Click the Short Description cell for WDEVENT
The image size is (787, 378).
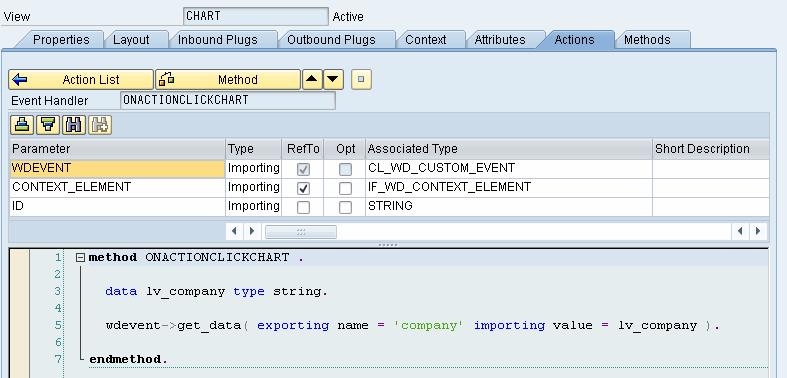pyautogui.click(x=711, y=168)
